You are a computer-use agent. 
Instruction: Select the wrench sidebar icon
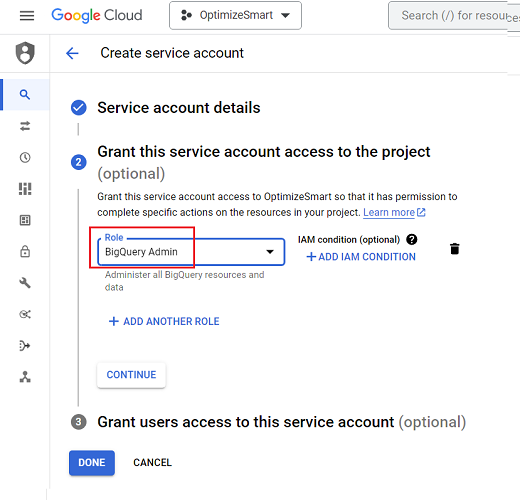coord(25,283)
